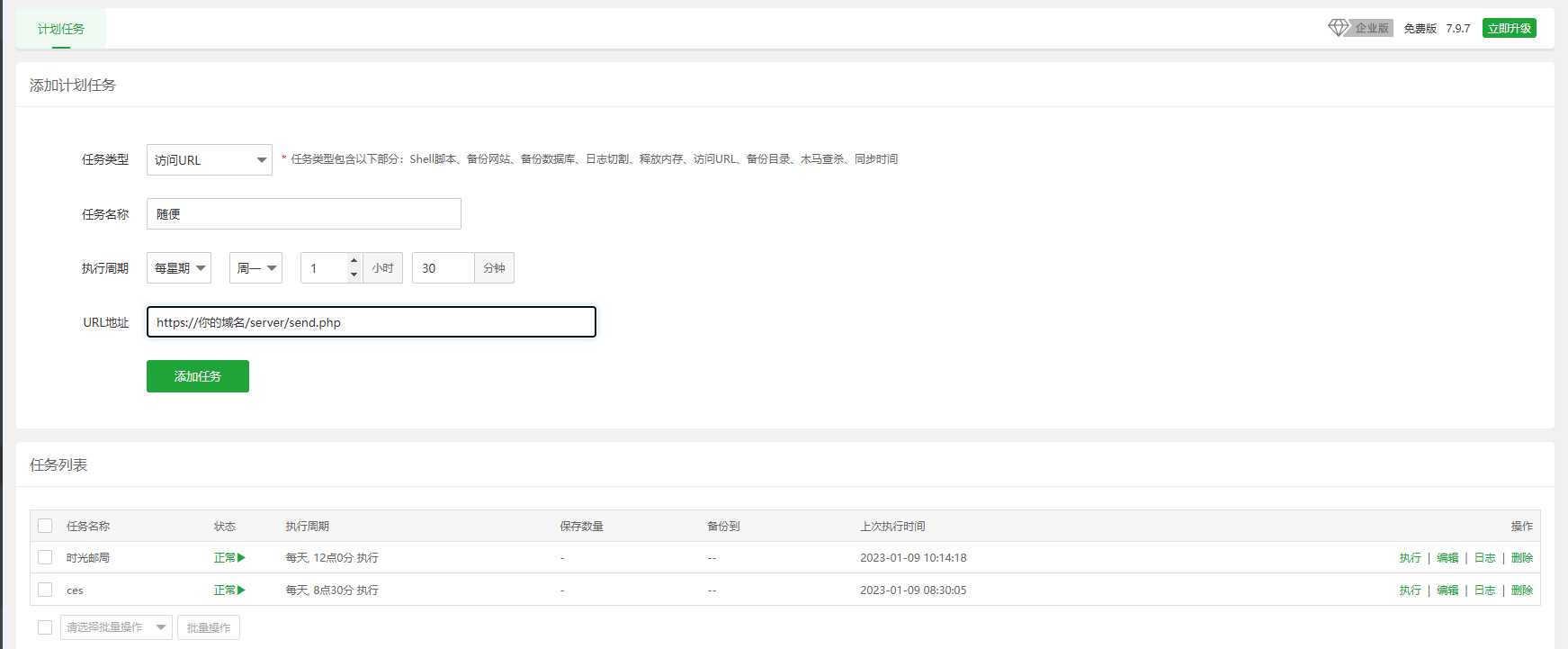Image resolution: width=1568 pixels, height=649 pixels.
Task: Click the 时光邮局 task name
Action: point(88,558)
